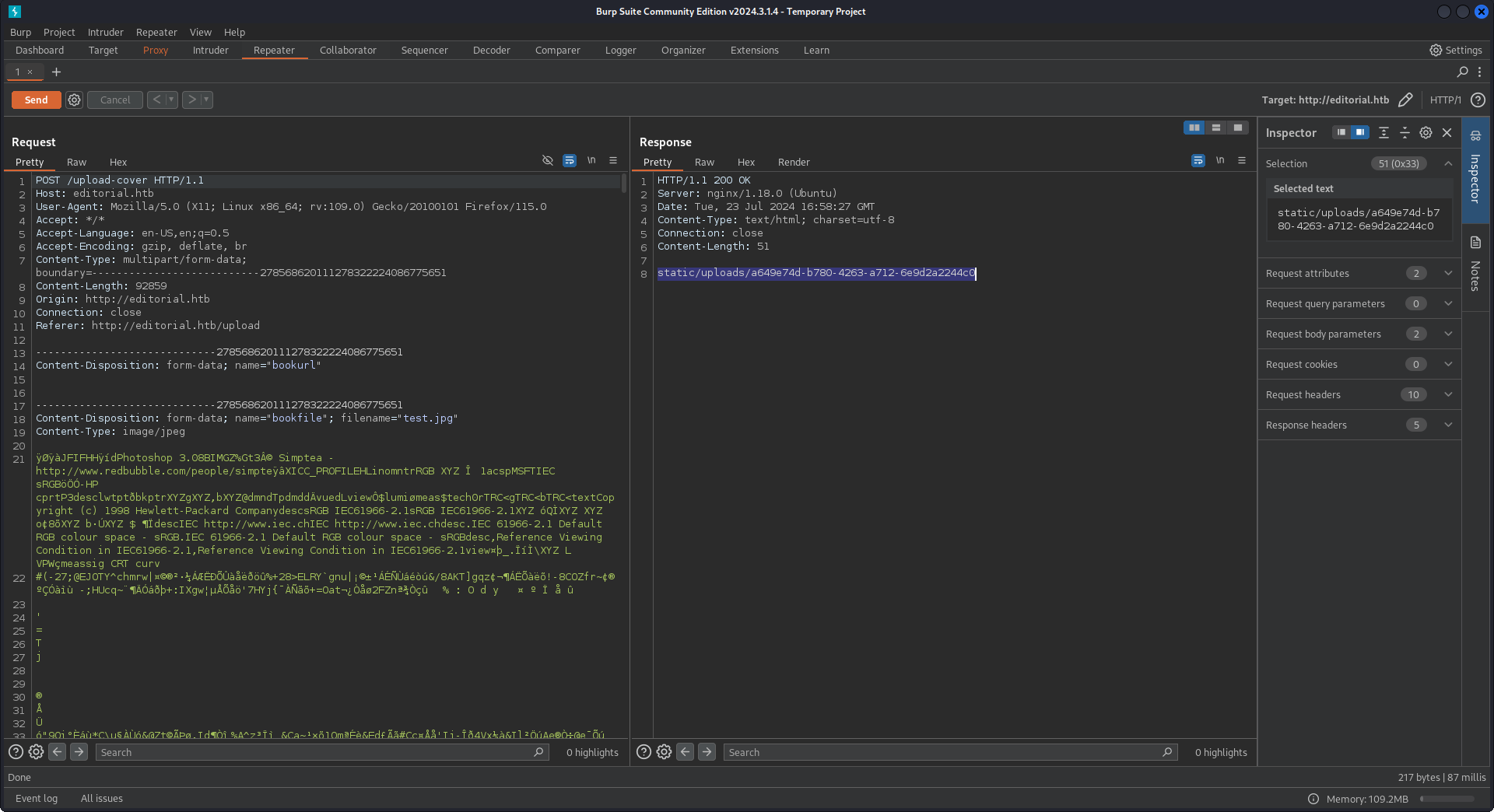The width and height of the screenshot is (1494, 812).
Task: Open the history back dropdown arrow
Action: pyautogui.click(x=171, y=100)
